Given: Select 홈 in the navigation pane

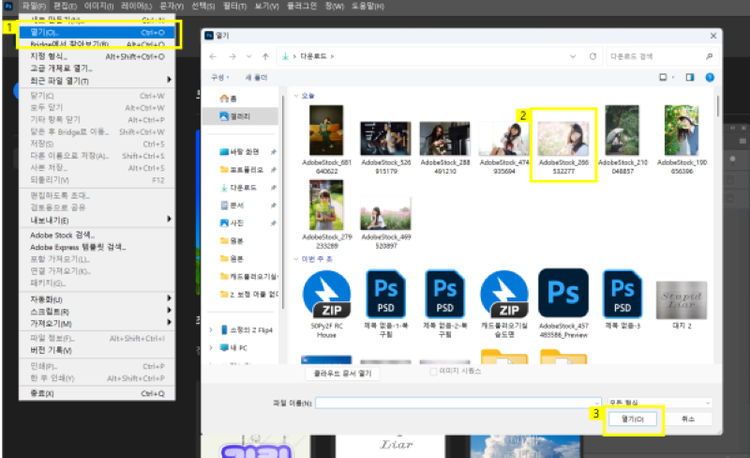Looking at the screenshot, I should (x=228, y=98).
